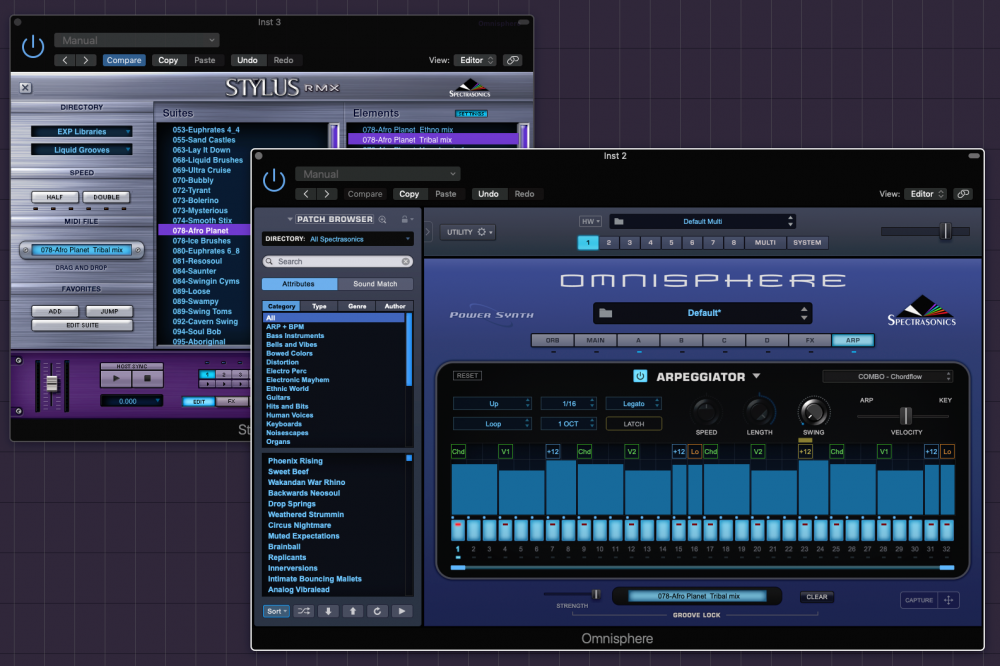The image size is (1000, 666).
Task: Clear the patch search field
Action: (406, 262)
